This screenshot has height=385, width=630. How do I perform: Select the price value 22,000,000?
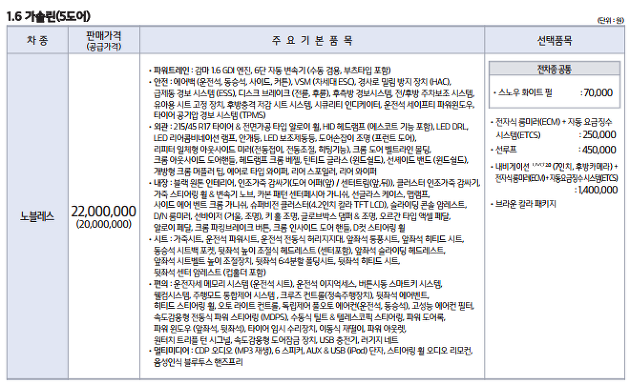point(104,211)
